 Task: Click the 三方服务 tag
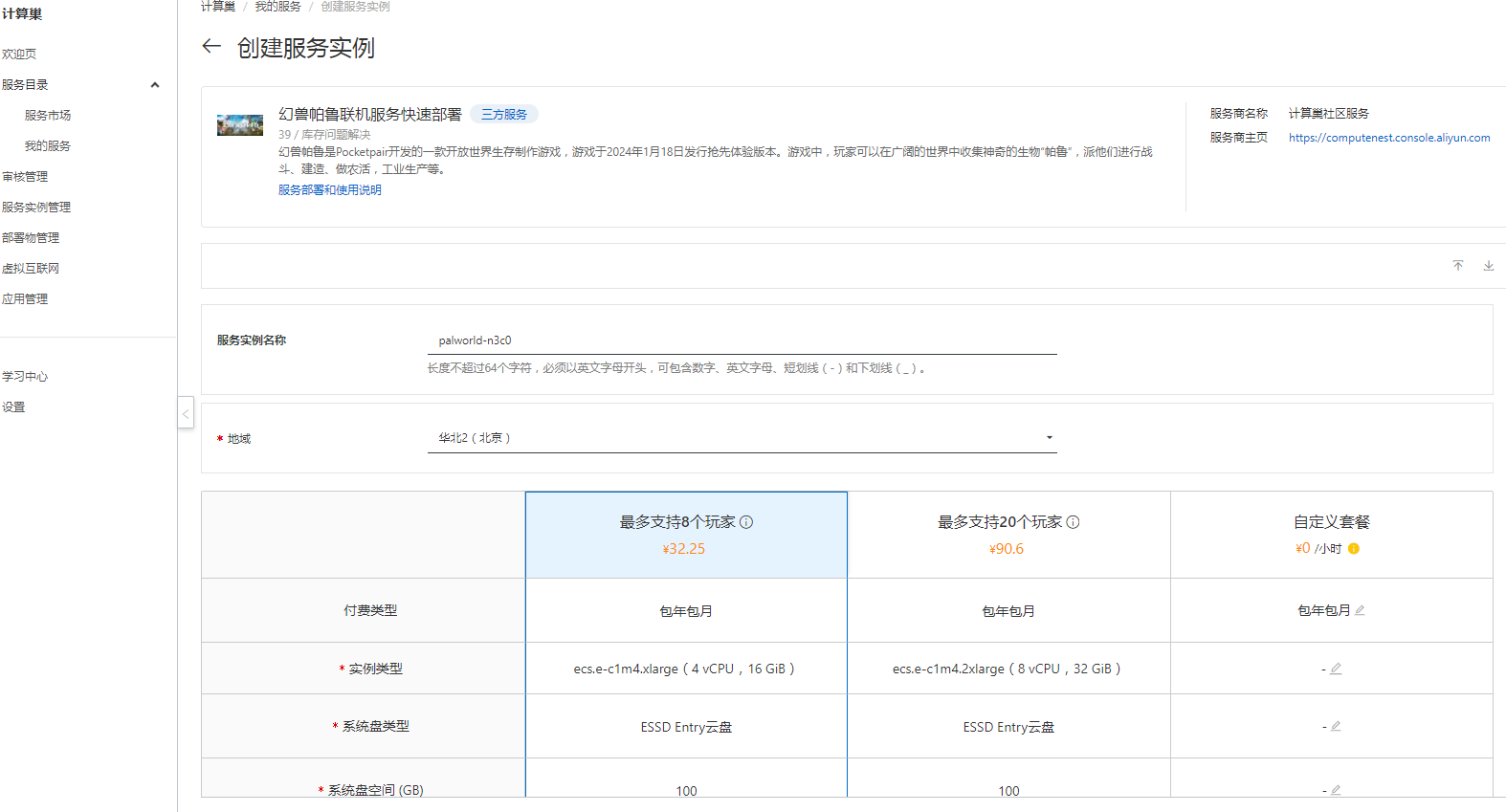(504, 115)
